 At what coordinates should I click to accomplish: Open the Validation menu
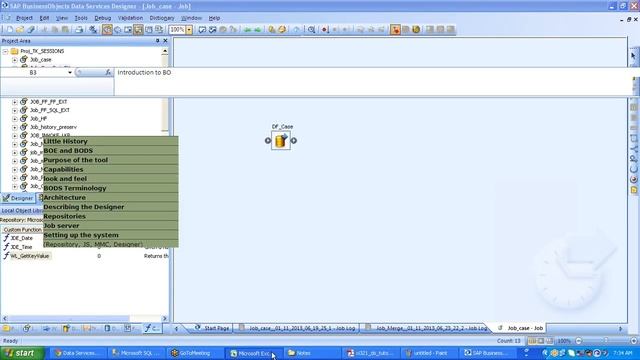[130, 18]
